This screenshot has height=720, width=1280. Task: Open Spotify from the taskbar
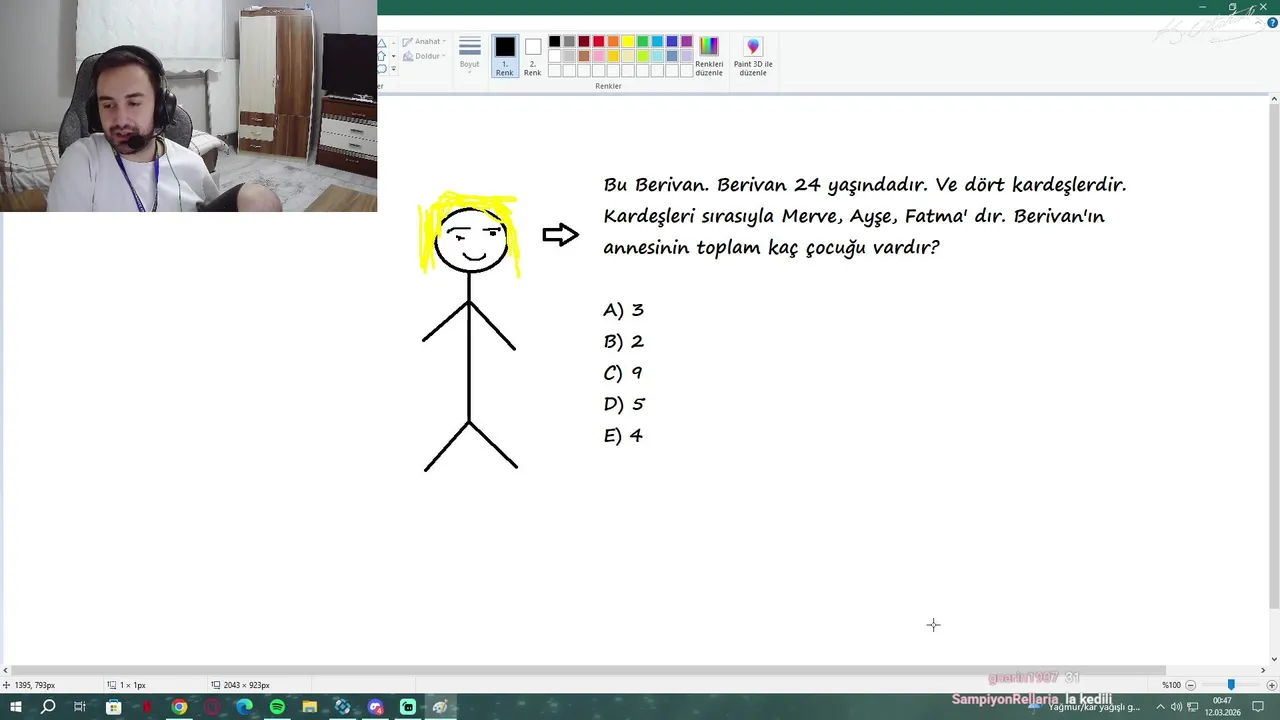click(x=277, y=707)
